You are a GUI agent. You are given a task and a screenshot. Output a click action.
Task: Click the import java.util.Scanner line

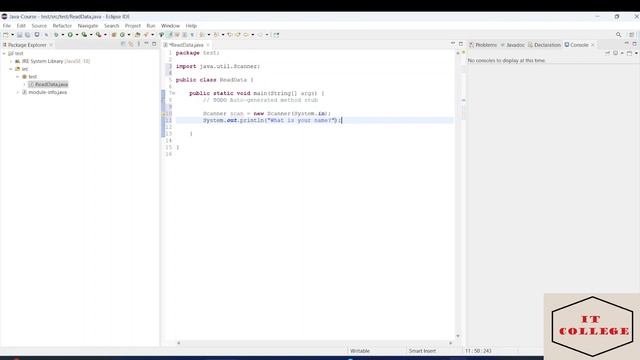[218, 66]
